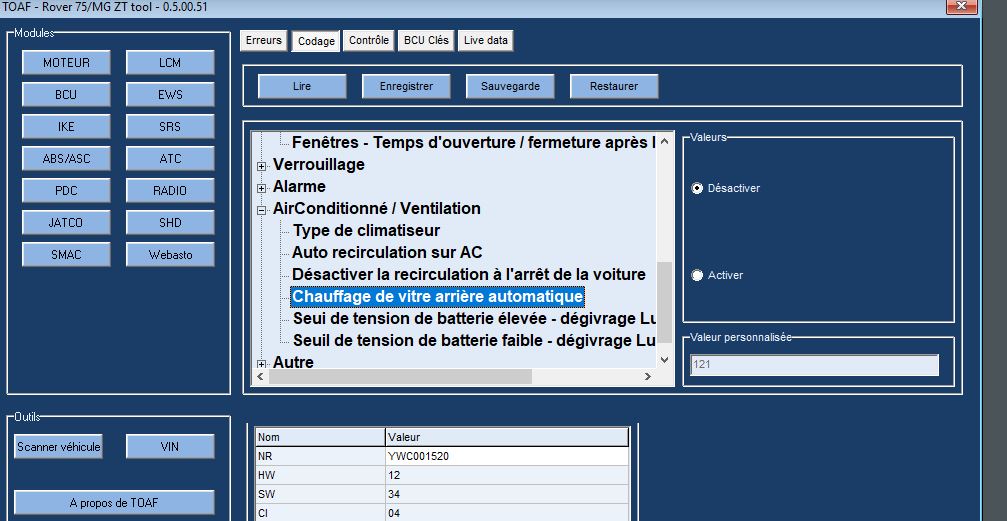This screenshot has width=1007, height=521.
Task: Click the Valeur column header
Action: pos(507,437)
